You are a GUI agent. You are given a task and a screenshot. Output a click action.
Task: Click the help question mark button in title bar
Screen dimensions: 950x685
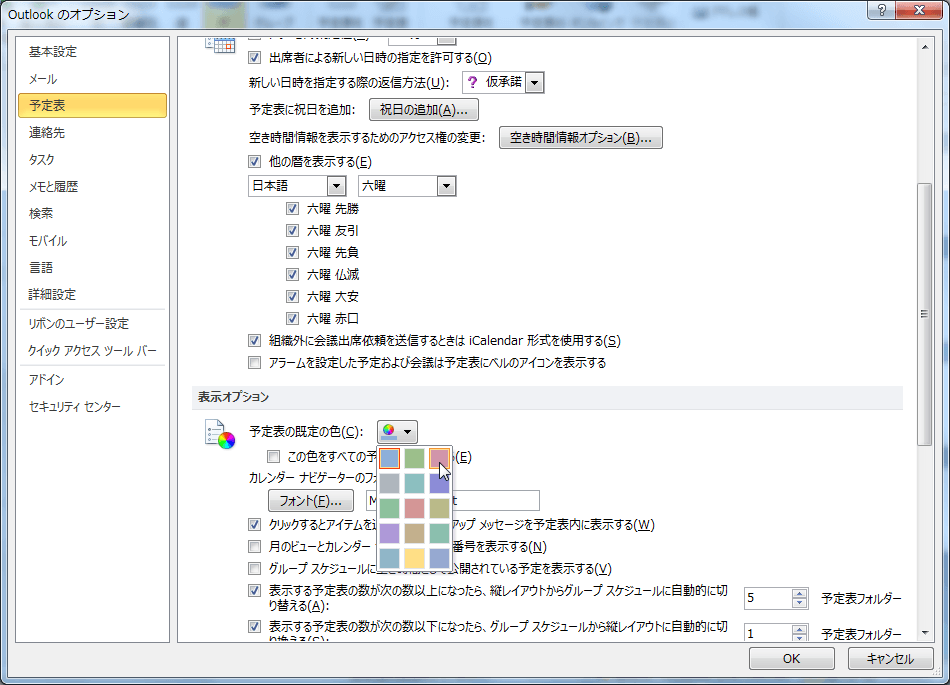(882, 10)
